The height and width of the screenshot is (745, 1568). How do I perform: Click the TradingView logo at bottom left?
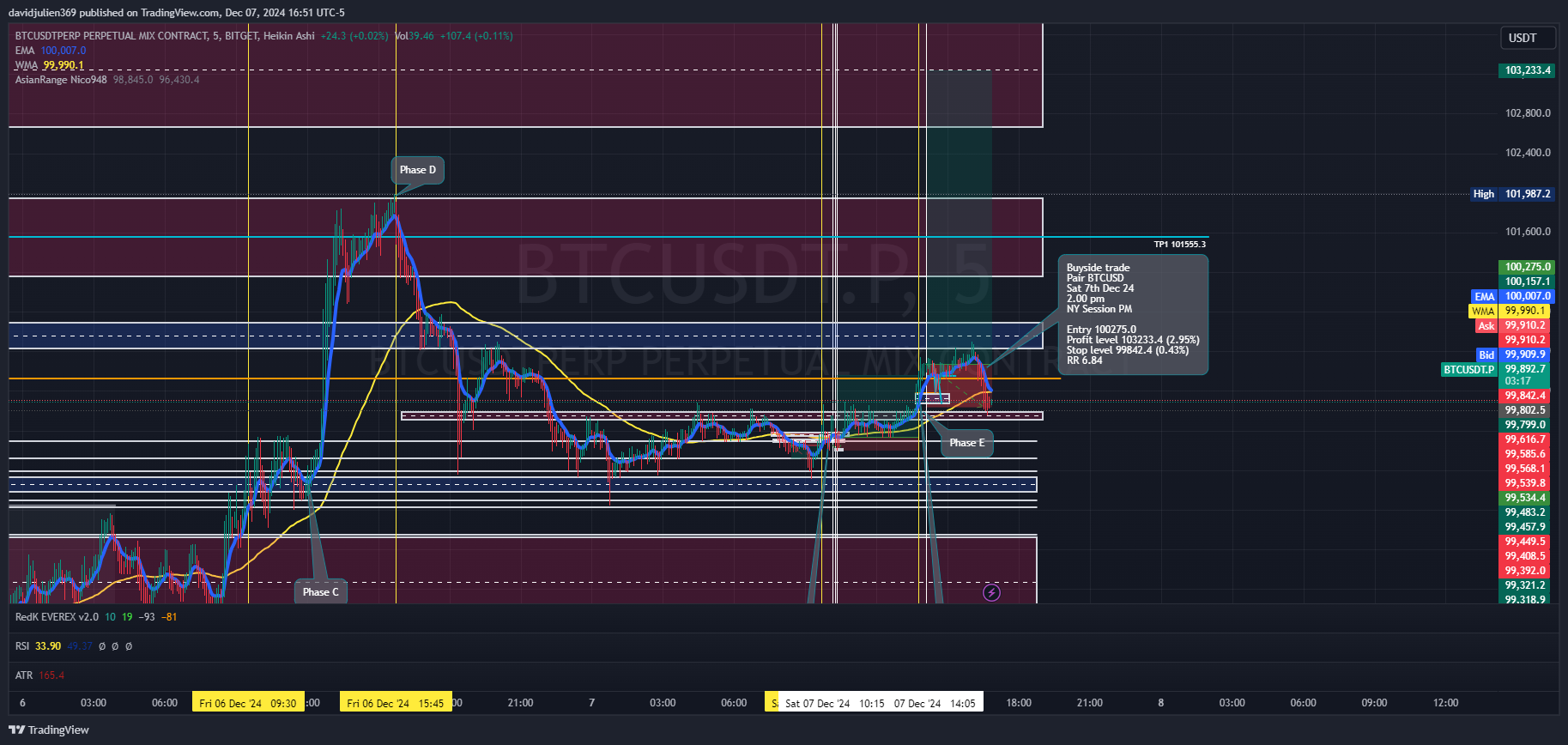(49, 730)
